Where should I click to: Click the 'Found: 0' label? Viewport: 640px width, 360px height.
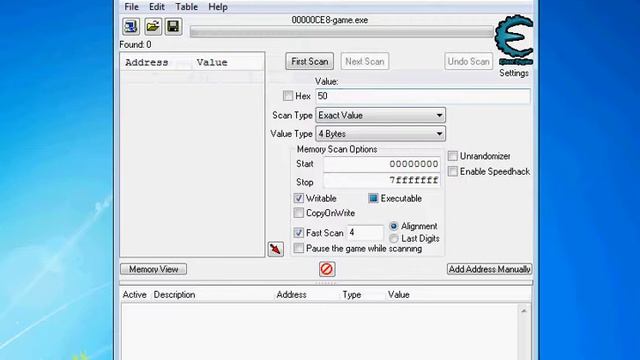click(x=135, y=44)
